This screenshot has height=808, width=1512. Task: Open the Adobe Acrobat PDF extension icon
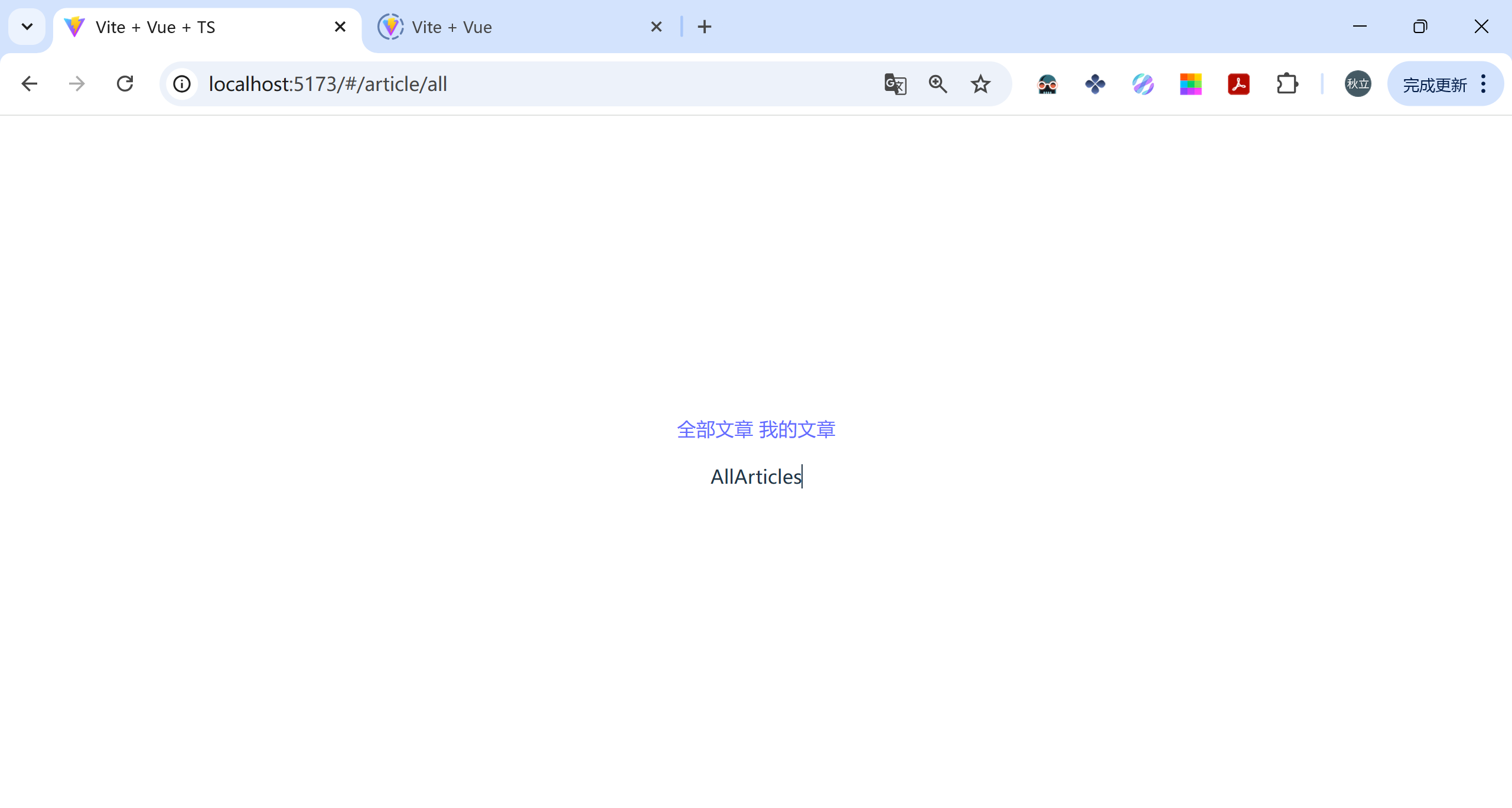pyautogui.click(x=1239, y=84)
